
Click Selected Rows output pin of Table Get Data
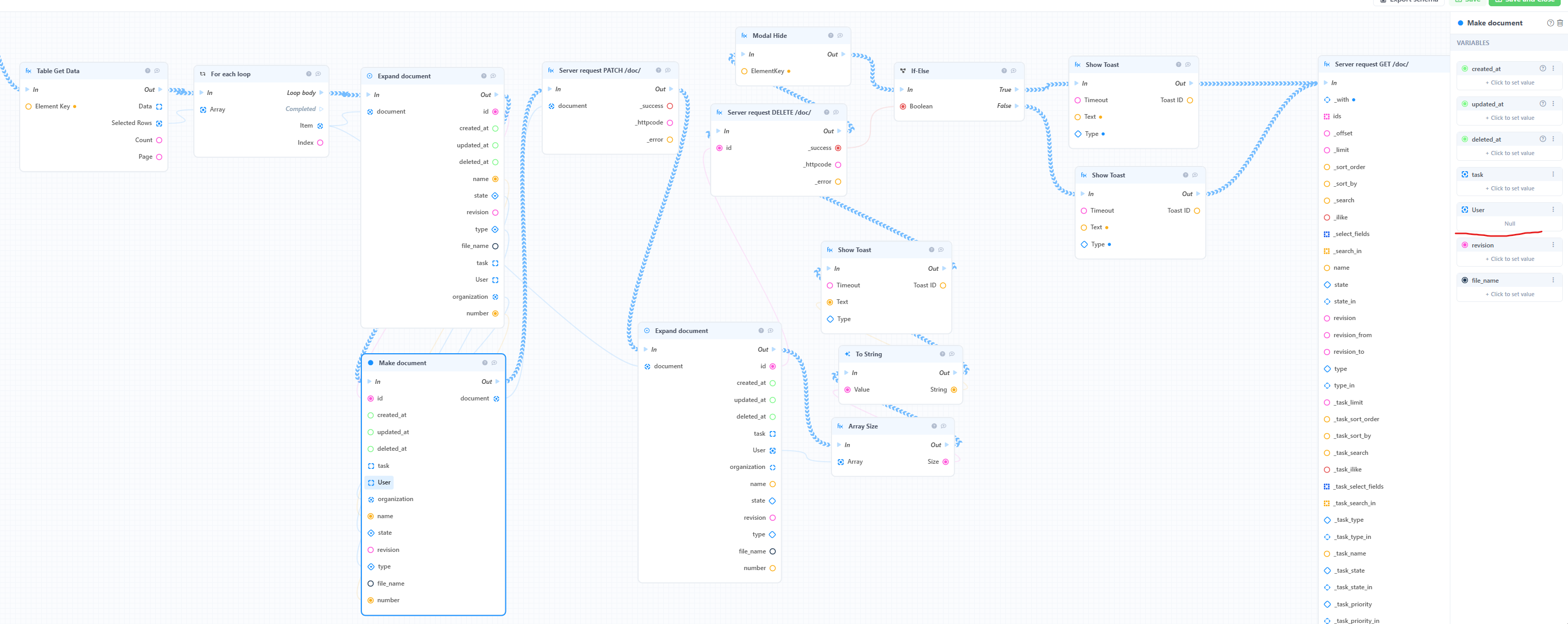[x=159, y=123]
